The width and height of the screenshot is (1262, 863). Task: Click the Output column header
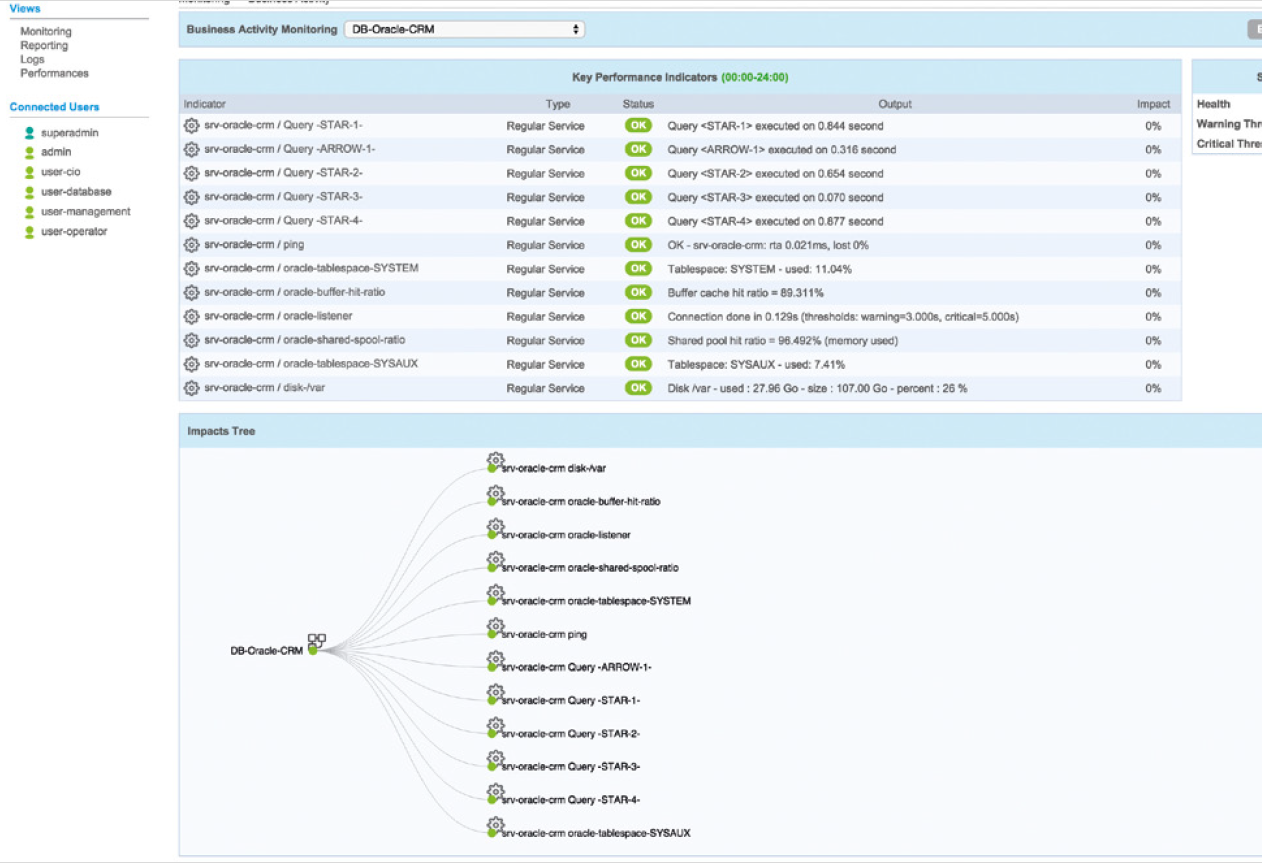point(895,104)
